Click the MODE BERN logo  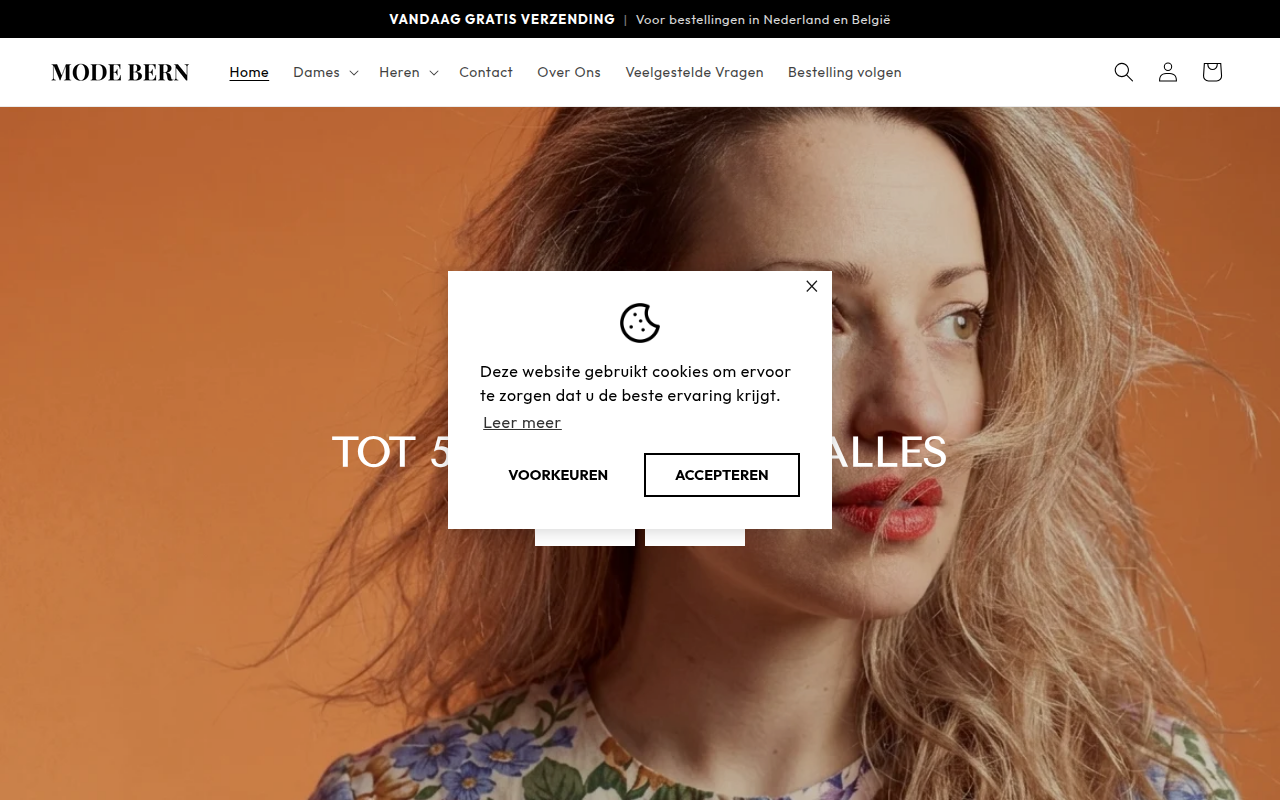click(120, 72)
